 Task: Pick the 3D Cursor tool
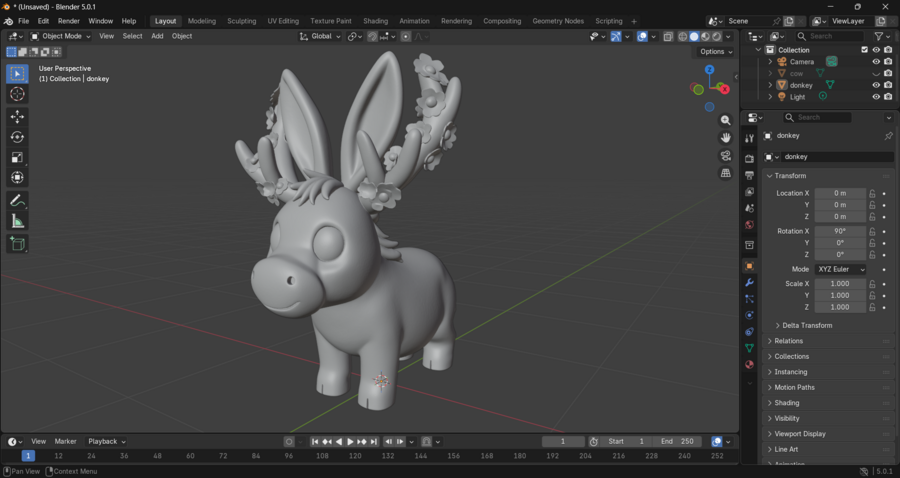pyautogui.click(x=17, y=94)
